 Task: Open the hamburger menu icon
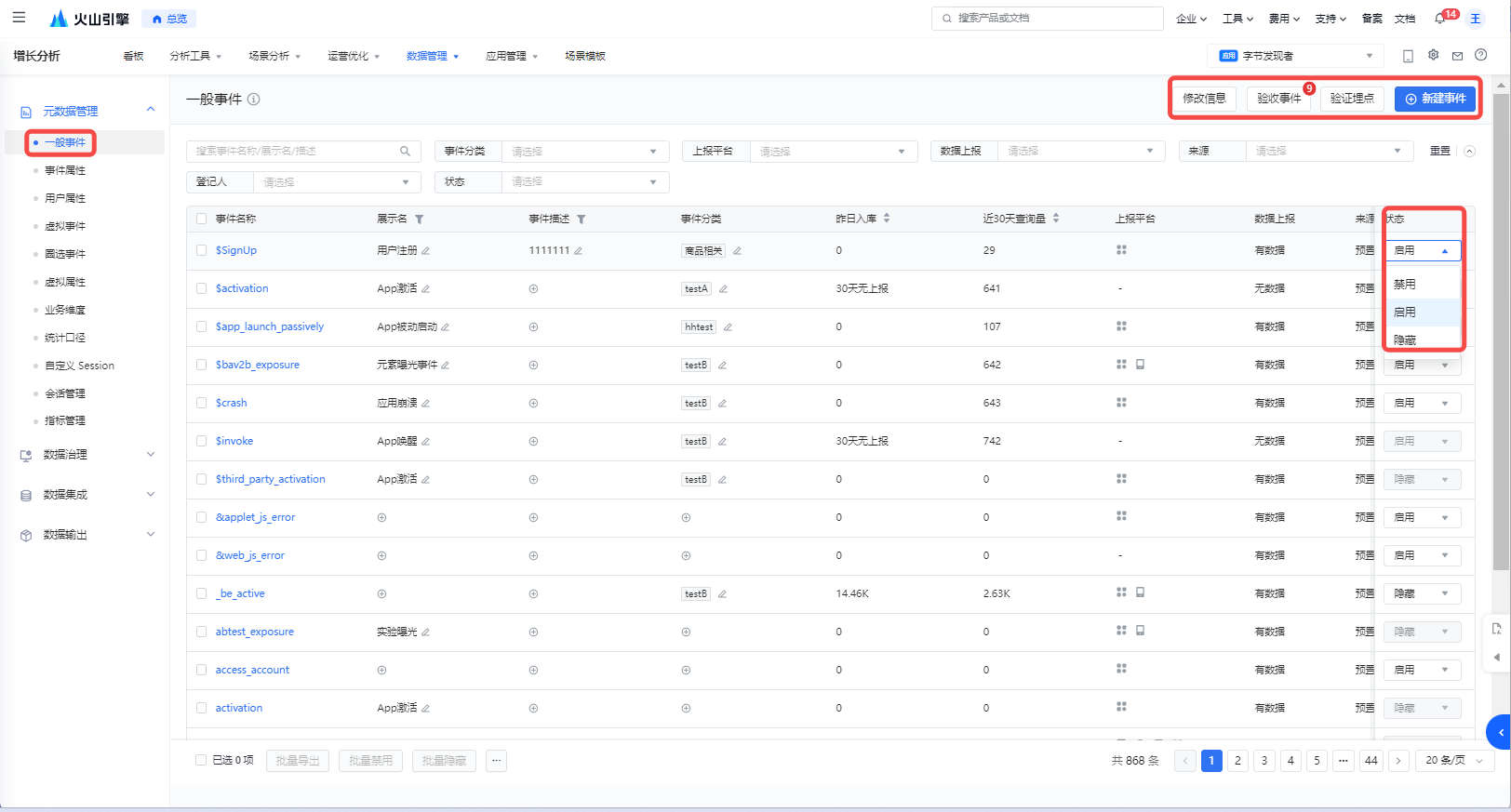(x=19, y=18)
